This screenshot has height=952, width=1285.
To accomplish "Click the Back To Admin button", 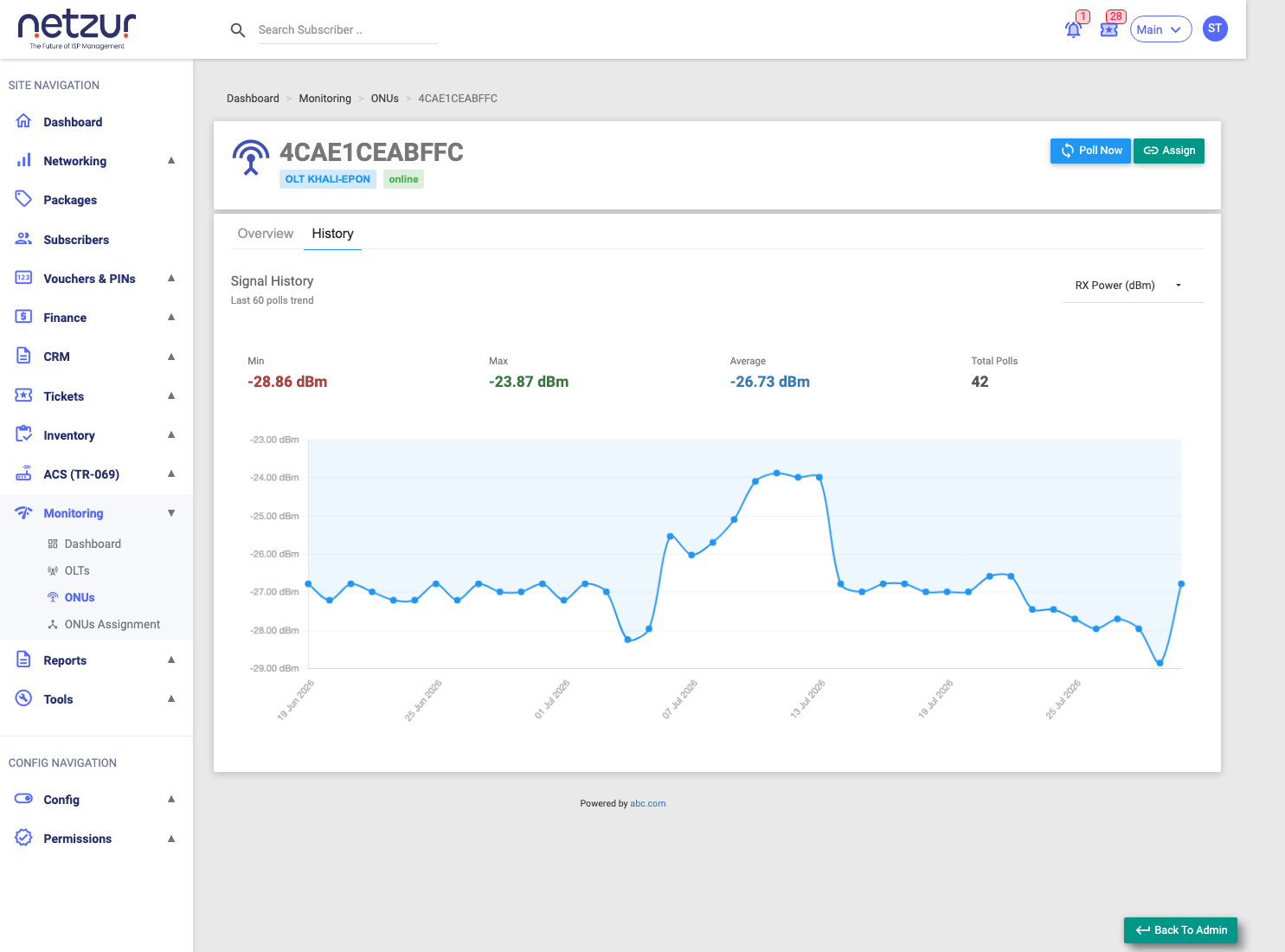I will 1181,929.
